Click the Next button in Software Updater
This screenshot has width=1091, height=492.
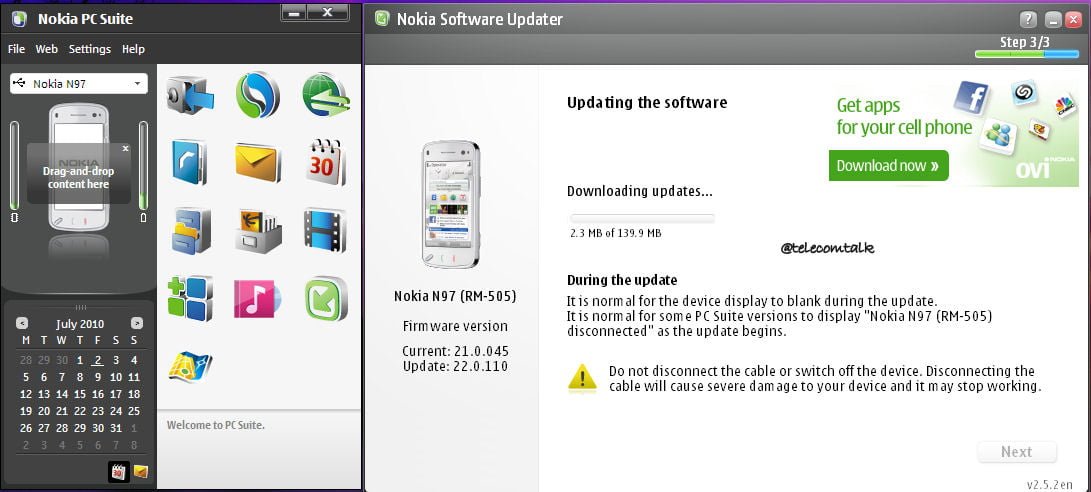(1017, 452)
